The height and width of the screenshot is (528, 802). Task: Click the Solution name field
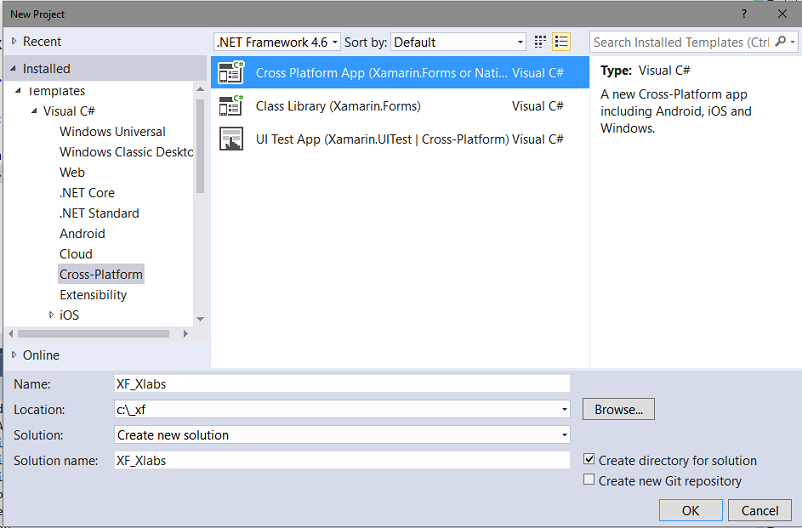pos(342,460)
